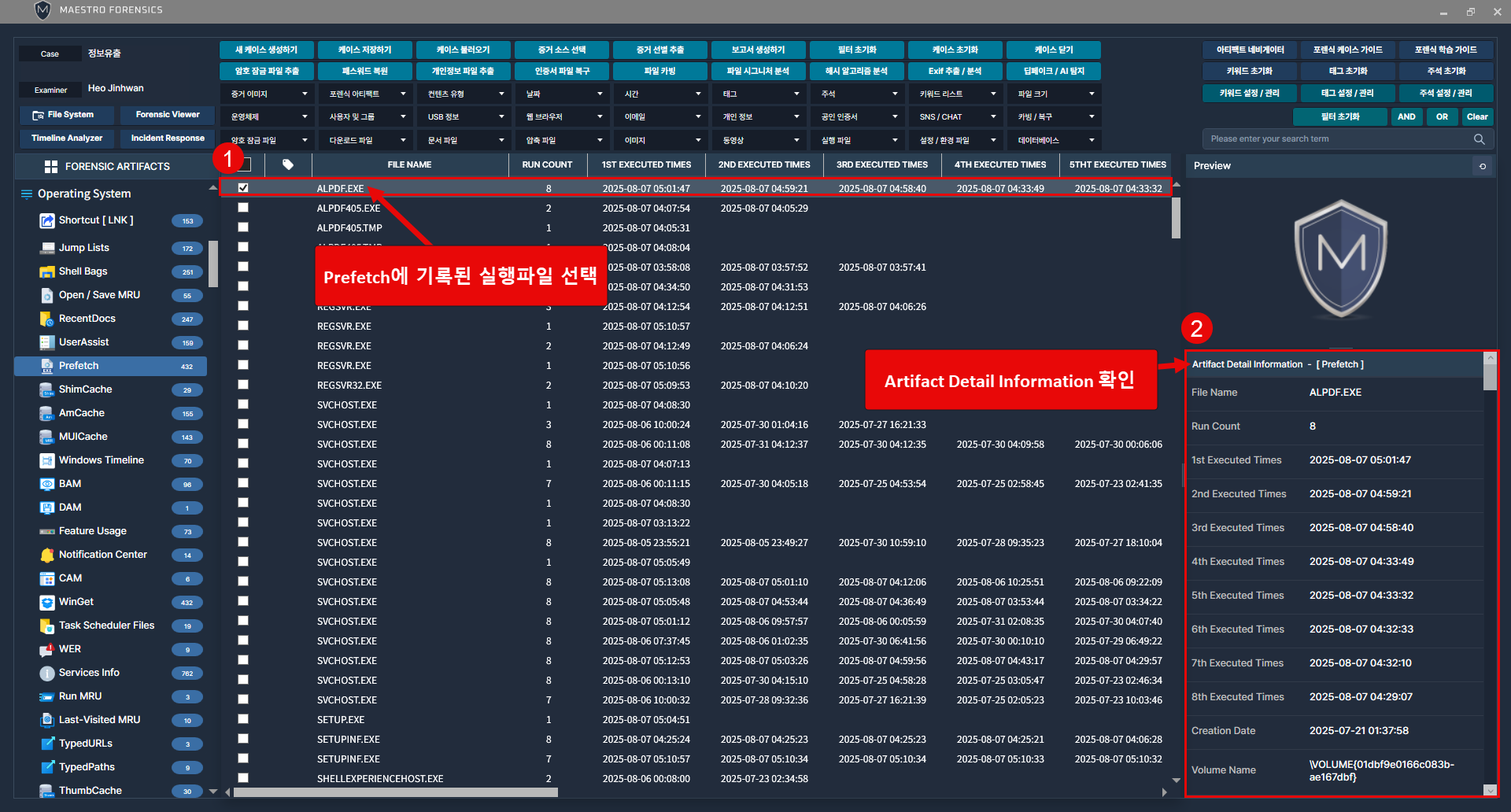The width and height of the screenshot is (1511, 812).
Task: Click the RecentDocs artifact icon
Action: pyautogui.click(x=46, y=319)
